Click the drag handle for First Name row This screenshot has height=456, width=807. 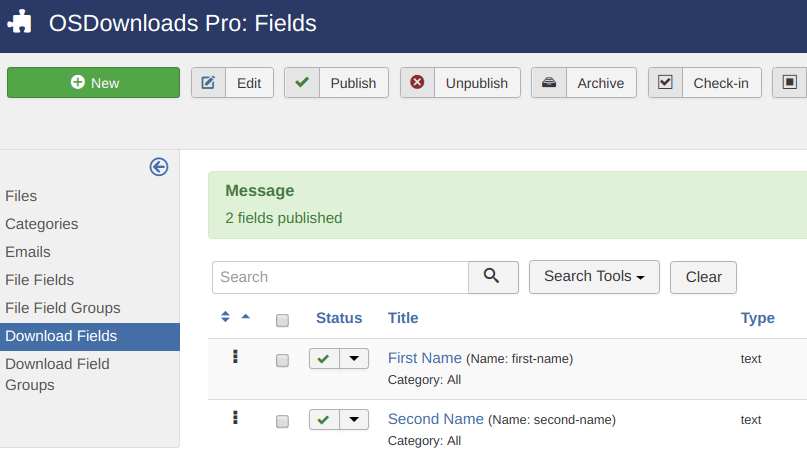[235, 356]
